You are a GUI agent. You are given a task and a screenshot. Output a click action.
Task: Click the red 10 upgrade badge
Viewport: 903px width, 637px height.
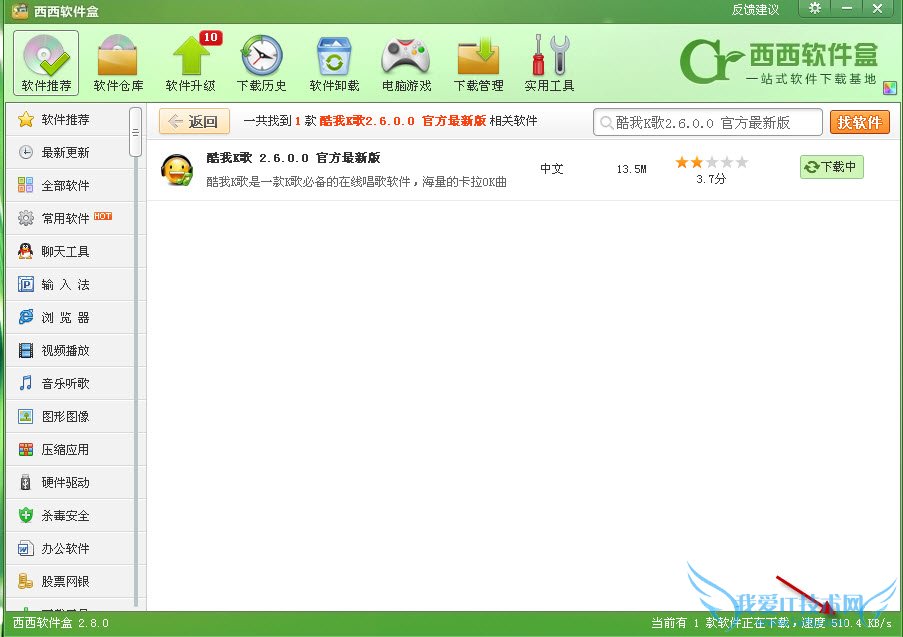(211, 37)
